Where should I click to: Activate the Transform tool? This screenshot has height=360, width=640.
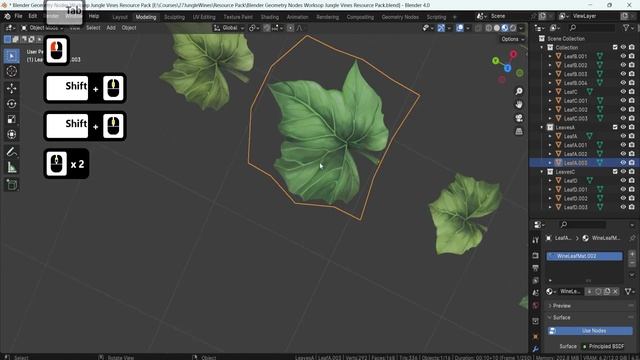coord(11,135)
